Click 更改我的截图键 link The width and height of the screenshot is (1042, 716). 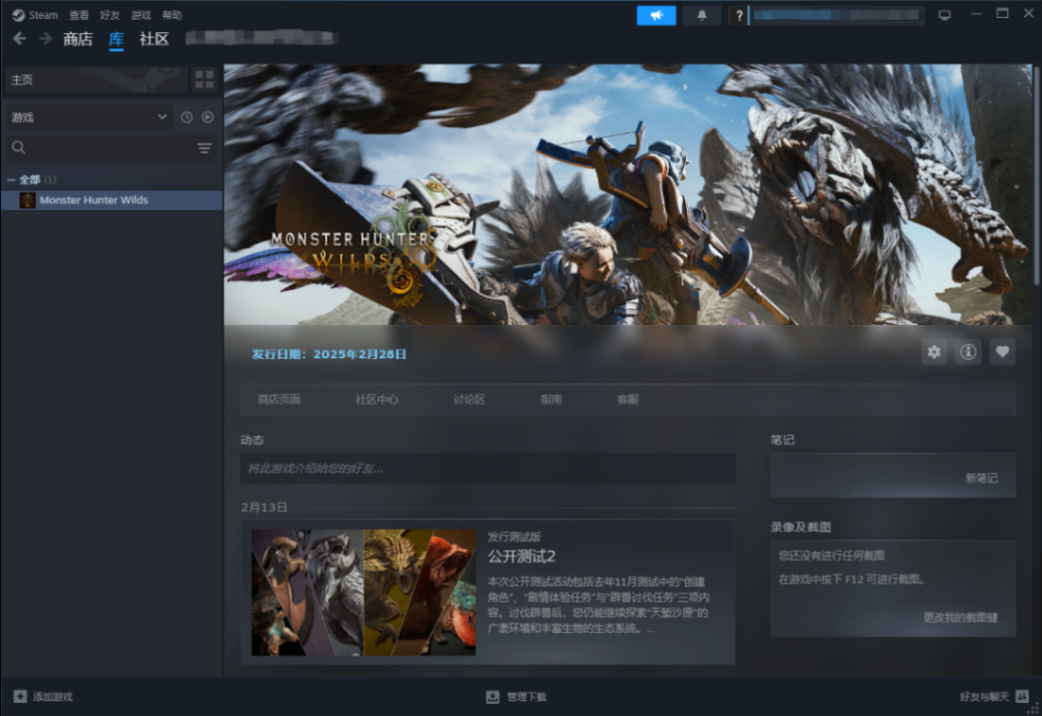[960, 618]
